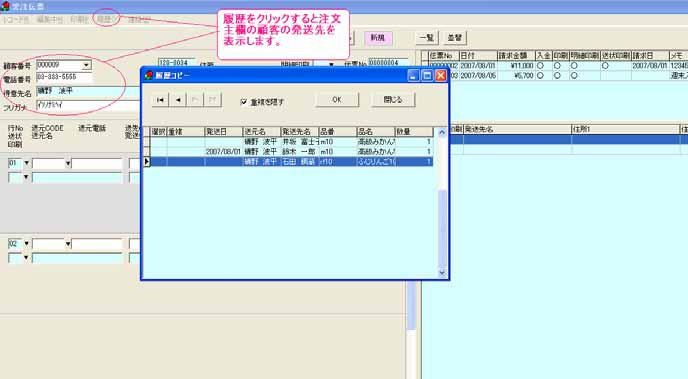Screen dimensions: 688x379
Task: Open the line 01 row number dropdown
Action: (x=26, y=163)
